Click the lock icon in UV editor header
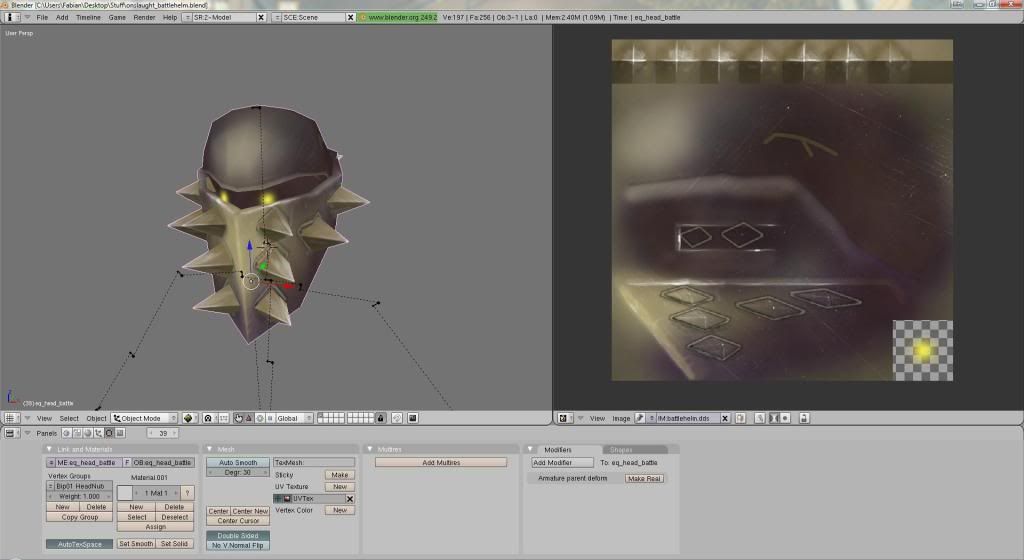This screenshot has height=560, width=1024. [803, 418]
